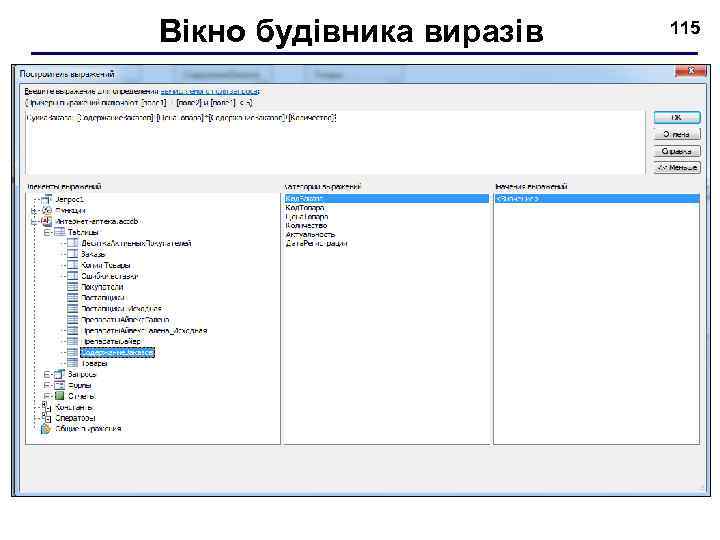Screen dimensions: 720x540
Task: Click the table icon beside Ошибки вставки
Action: tap(73, 276)
